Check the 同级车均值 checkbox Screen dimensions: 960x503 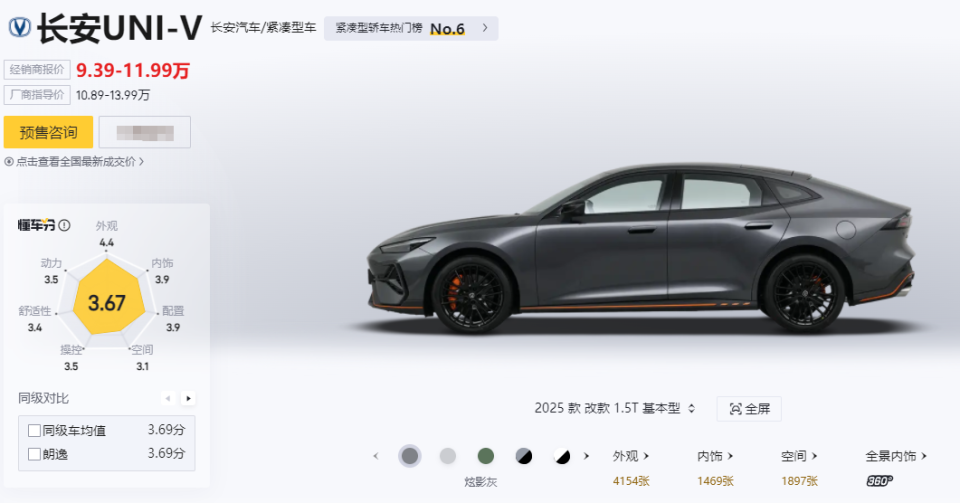34,431
